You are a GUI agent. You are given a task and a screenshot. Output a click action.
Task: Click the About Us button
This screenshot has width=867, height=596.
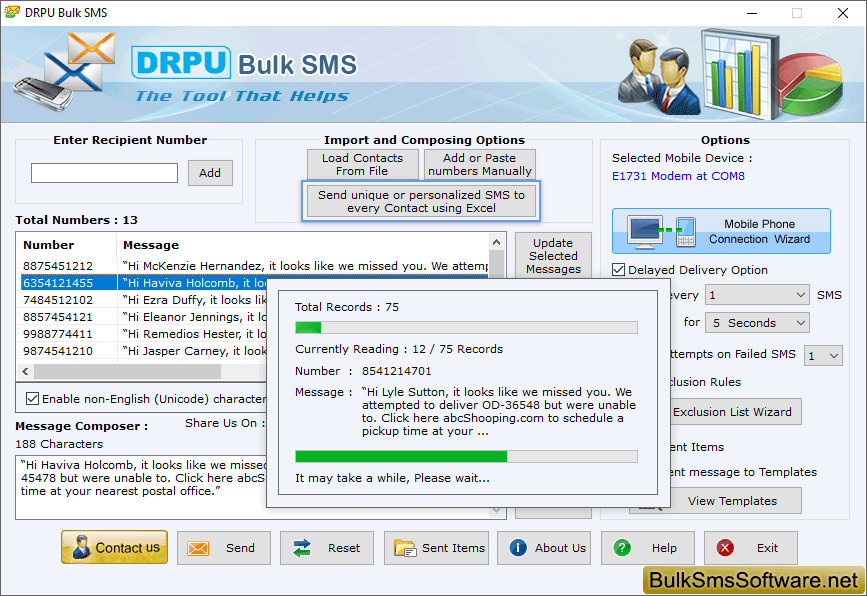[544, 548]
